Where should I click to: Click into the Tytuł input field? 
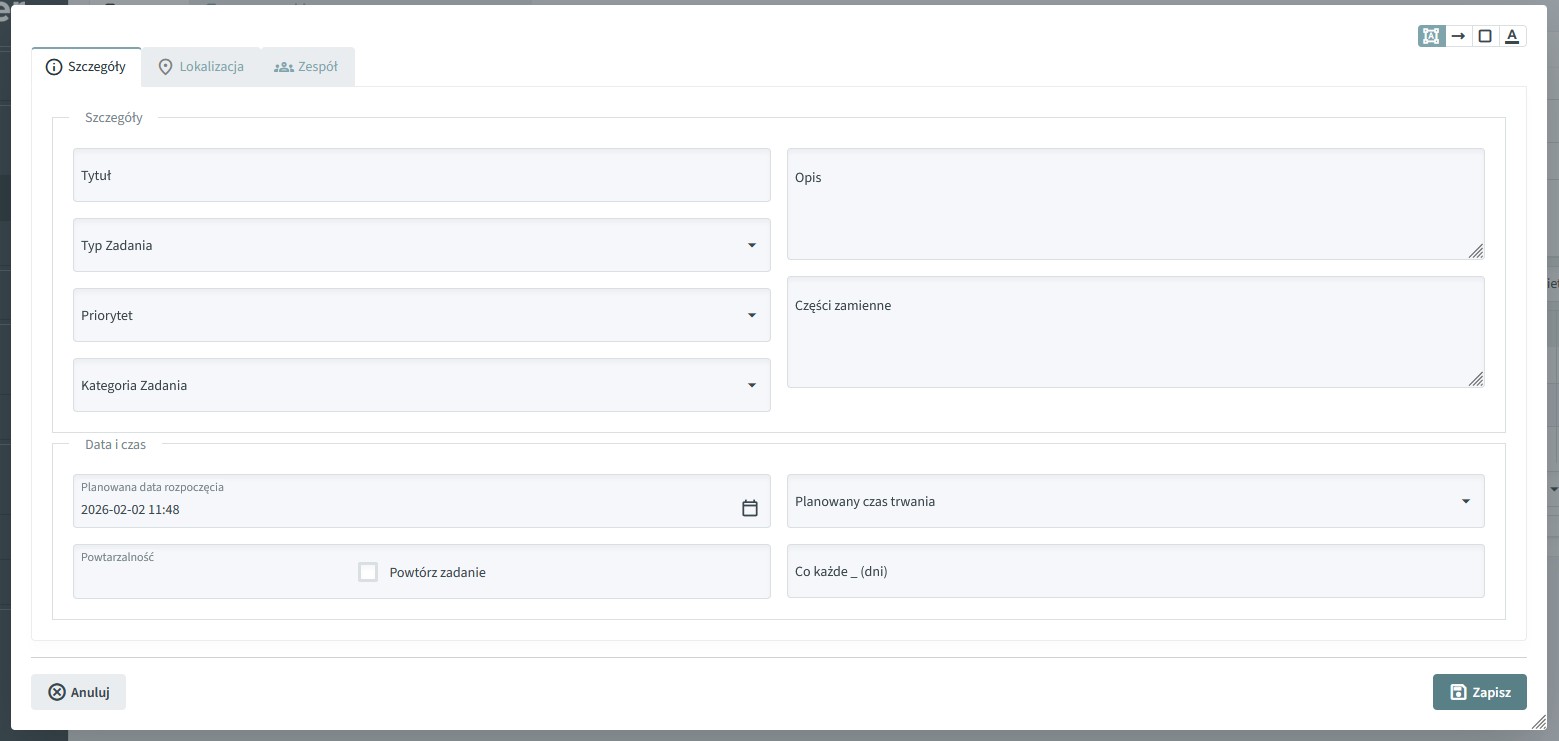point(421,175)
